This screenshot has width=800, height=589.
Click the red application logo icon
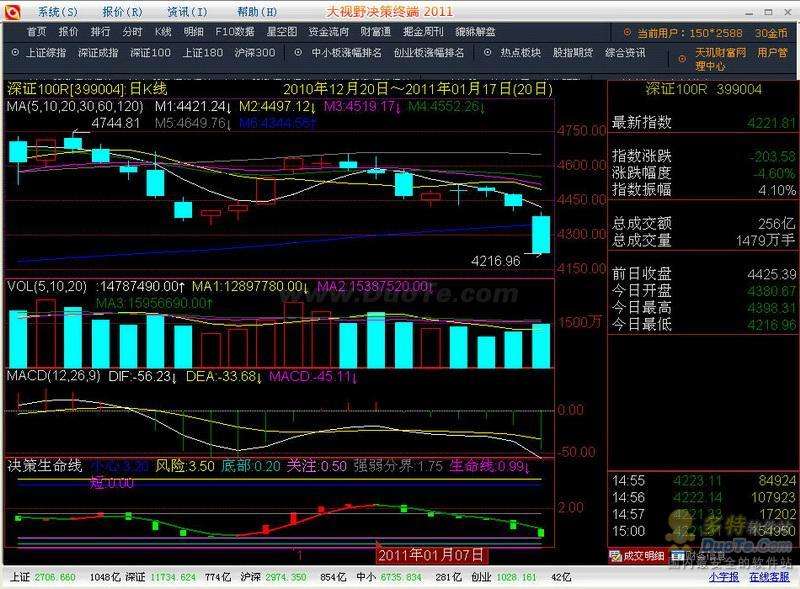click(x=12, y=11)
